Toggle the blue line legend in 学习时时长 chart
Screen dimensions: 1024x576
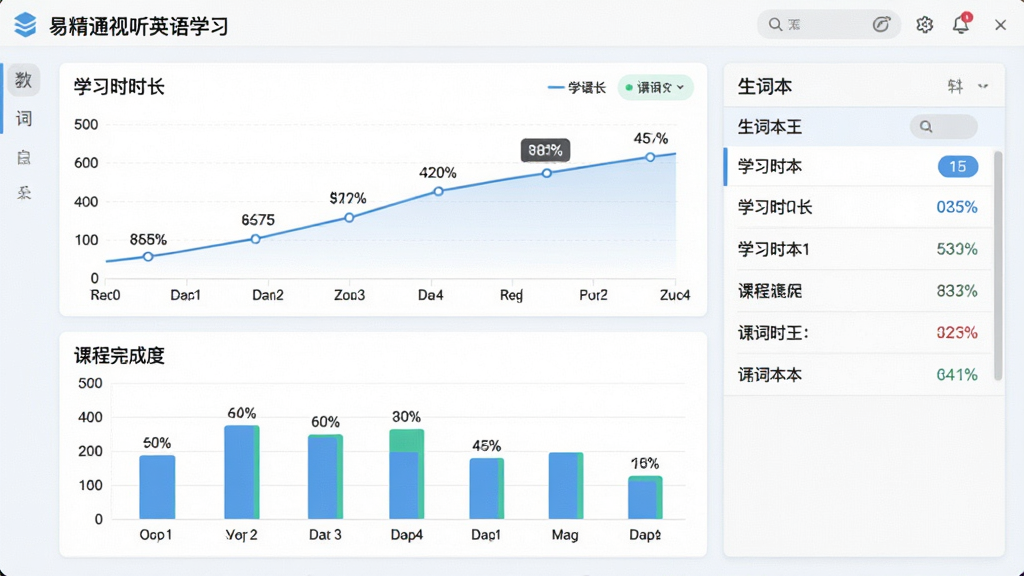pyautogui.click(x=577, y=88)
